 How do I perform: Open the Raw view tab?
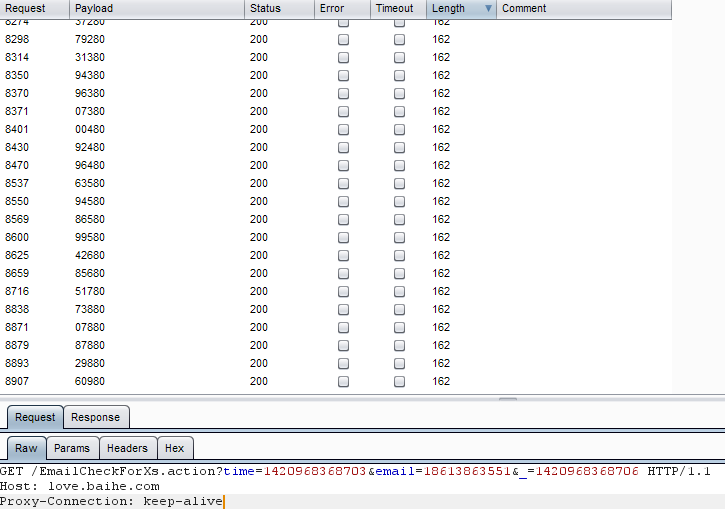pyautogui.click(x=26, y=448)
